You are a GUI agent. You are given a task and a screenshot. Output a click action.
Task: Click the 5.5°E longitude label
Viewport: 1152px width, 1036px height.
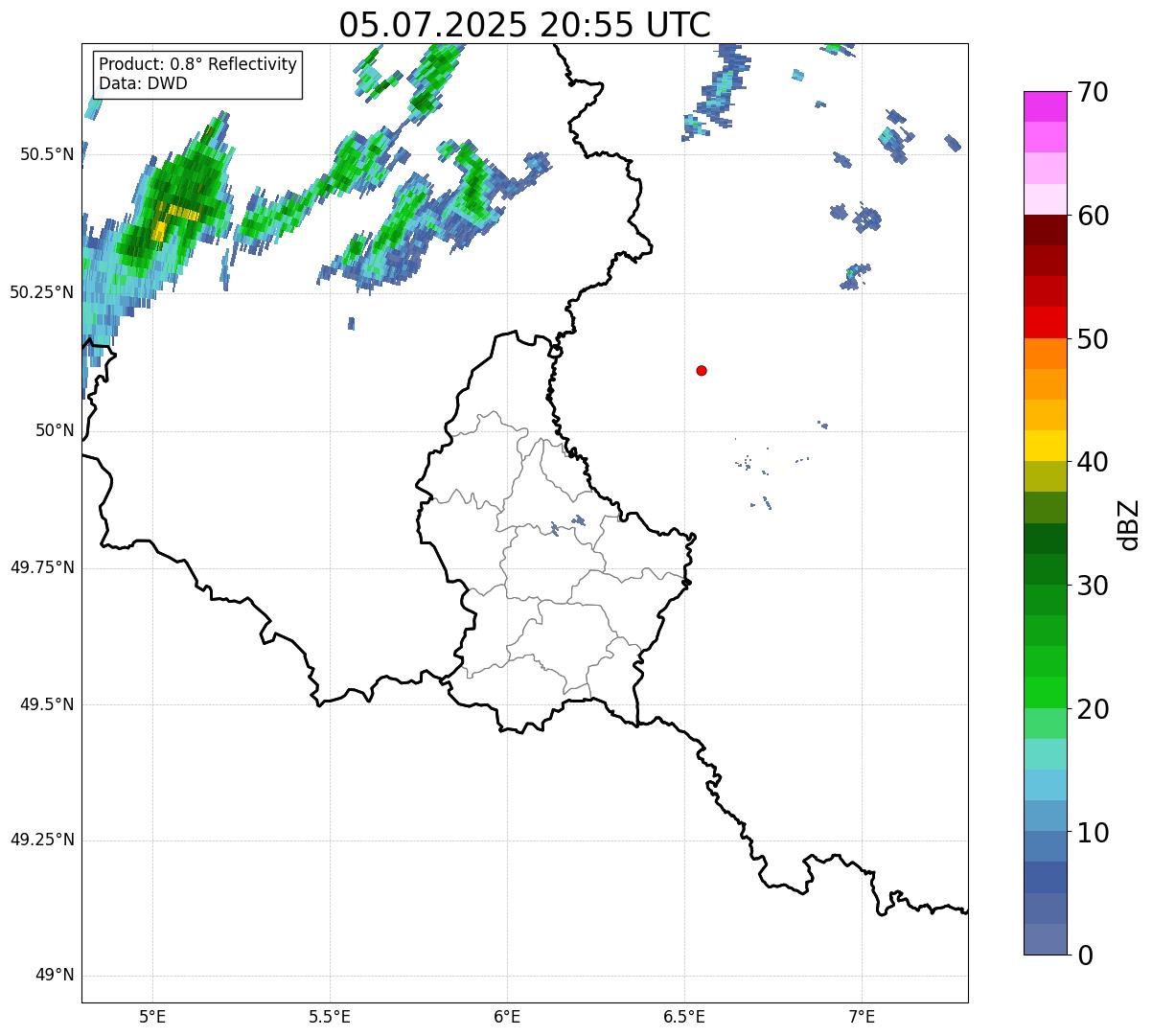tap(330, 1016)
